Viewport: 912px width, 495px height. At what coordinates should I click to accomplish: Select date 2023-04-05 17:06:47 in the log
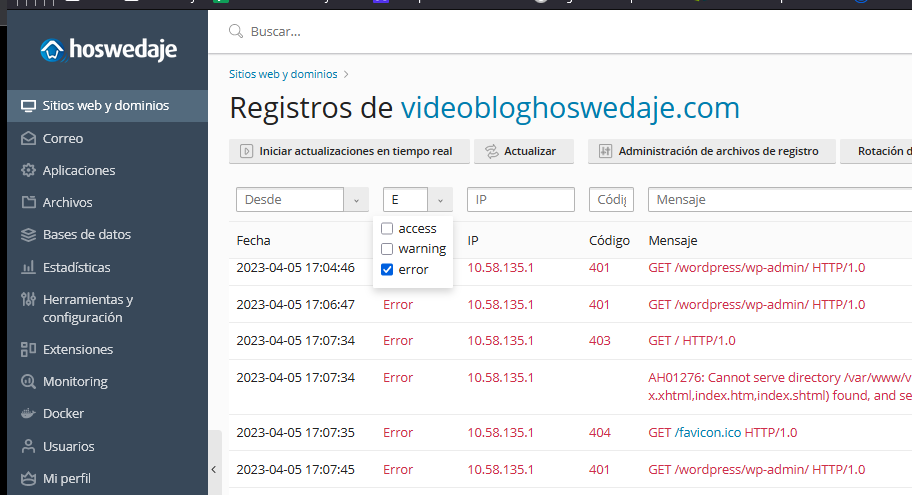[295, 305]
